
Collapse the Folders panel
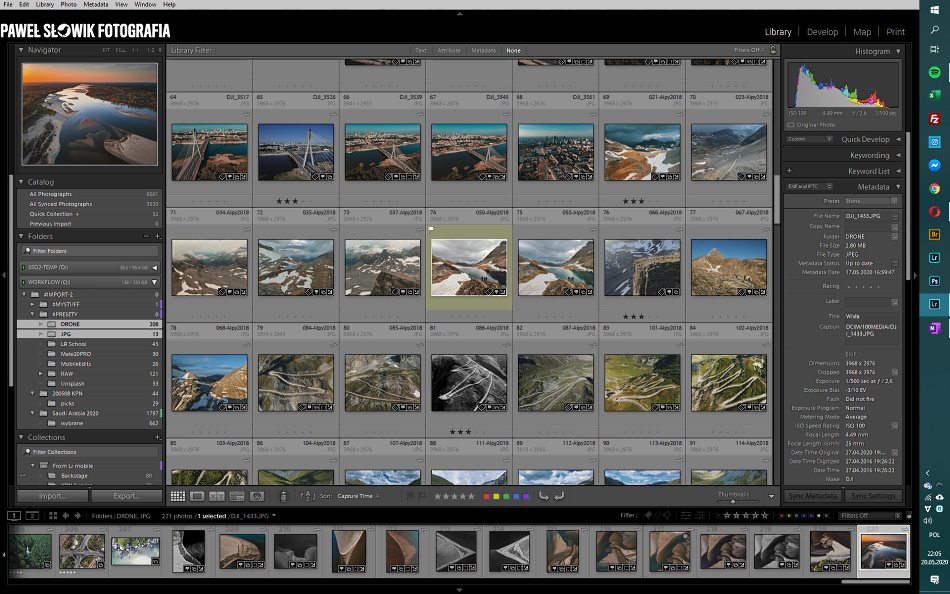pos(21,236)
